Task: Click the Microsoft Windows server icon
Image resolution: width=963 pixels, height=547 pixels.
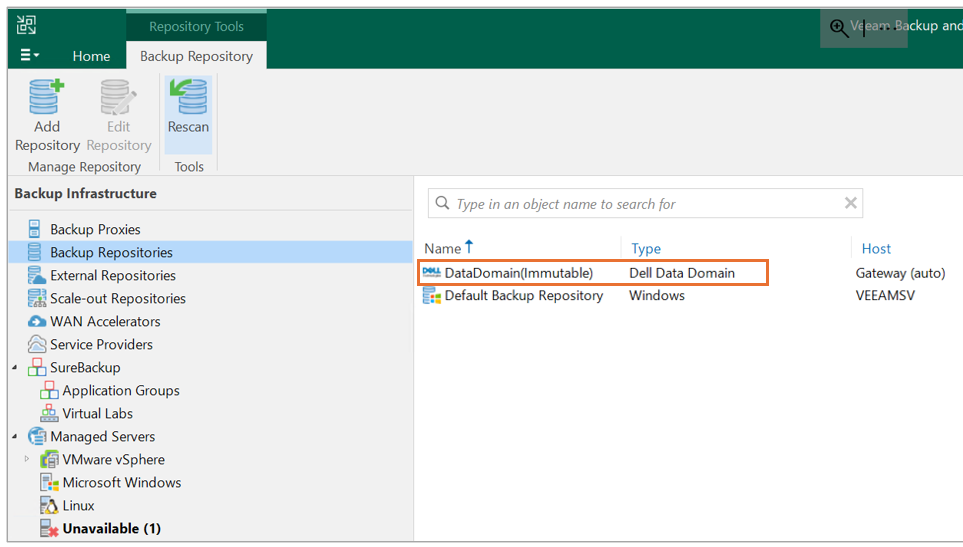Action: click(x=49, y=483)
